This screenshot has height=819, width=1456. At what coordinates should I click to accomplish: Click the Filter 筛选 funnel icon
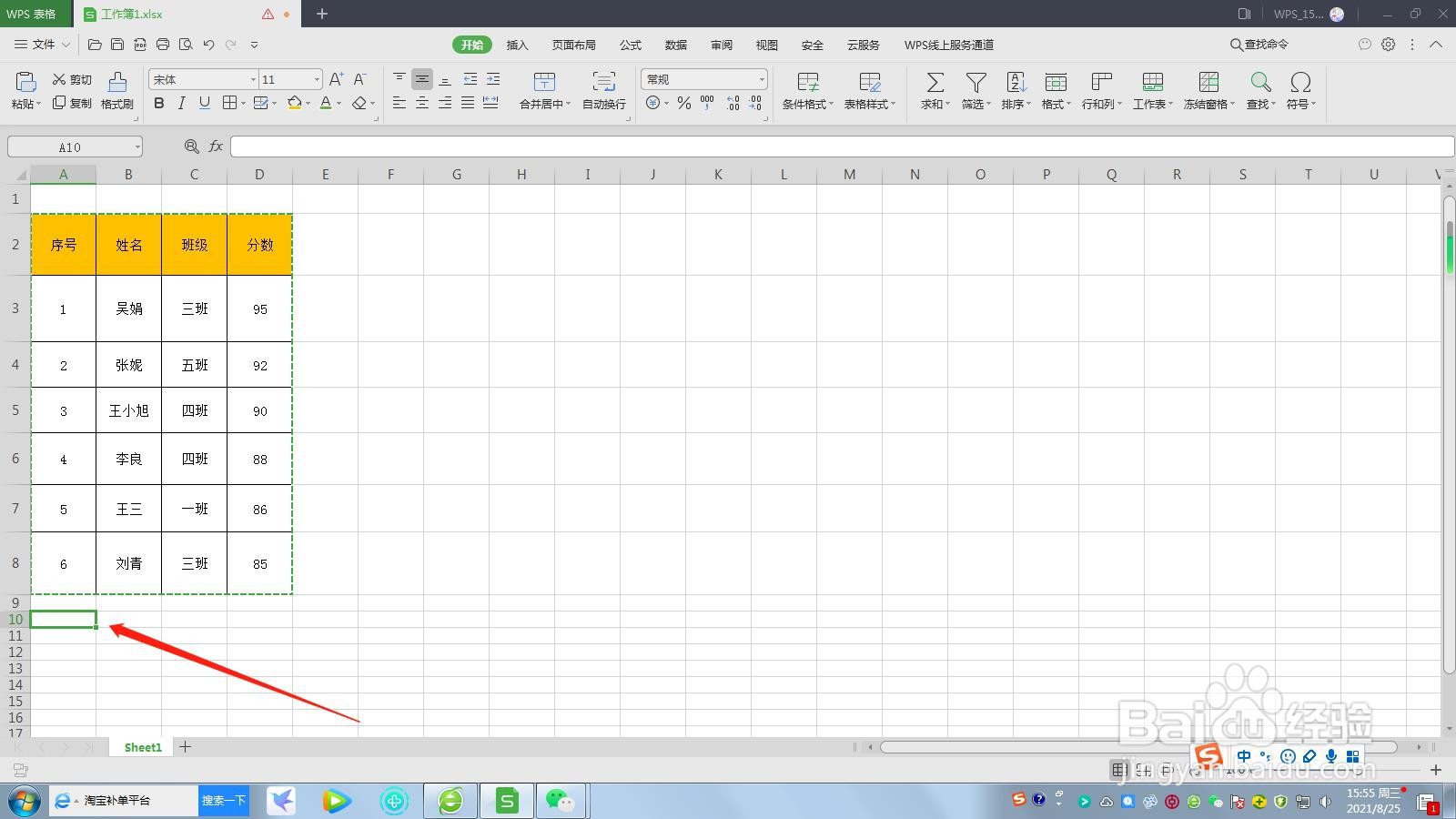point(976,83)
